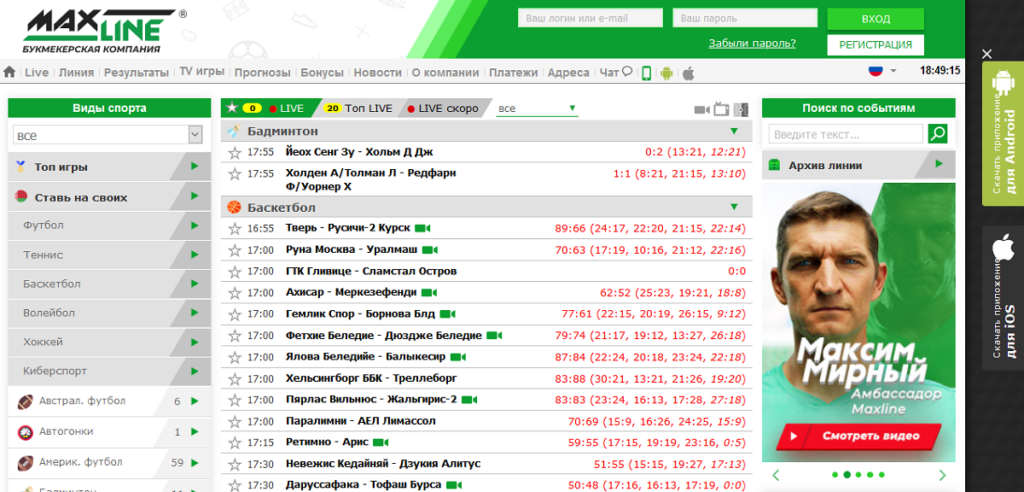Favorite Йеох Сенг Зу - Хольм Д Дж match

tap(234, 152)
